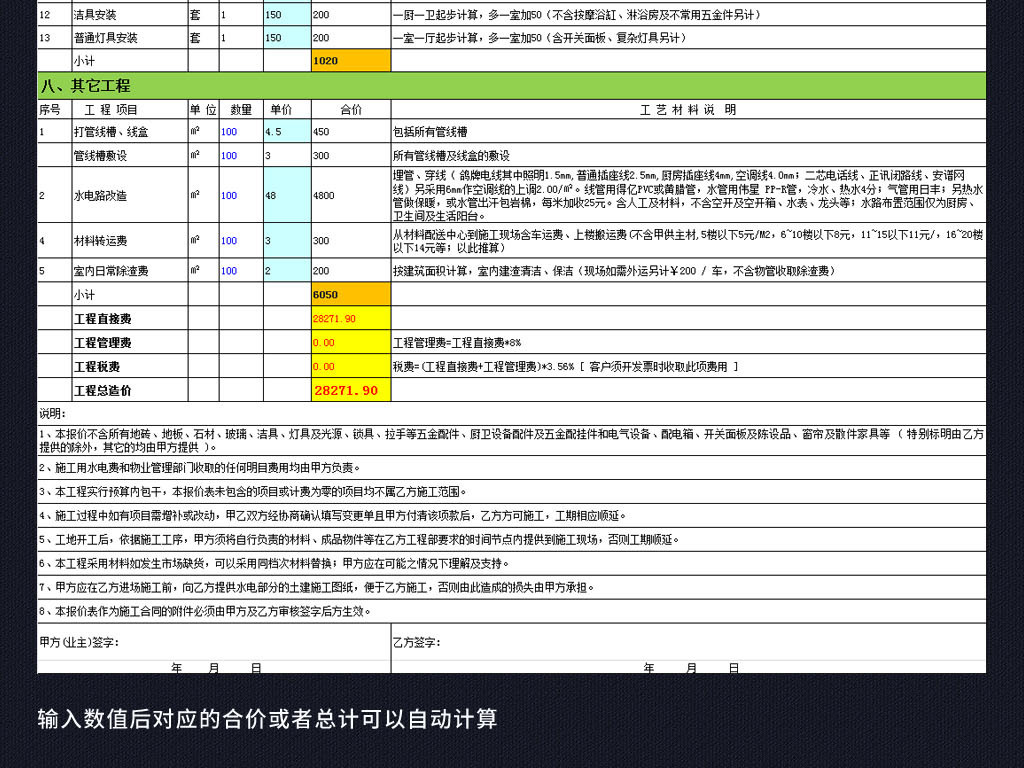1024x768 pixels.
Task: Click the quantity 100 in 水电路改造 row
Action: [x=241, y=195]
